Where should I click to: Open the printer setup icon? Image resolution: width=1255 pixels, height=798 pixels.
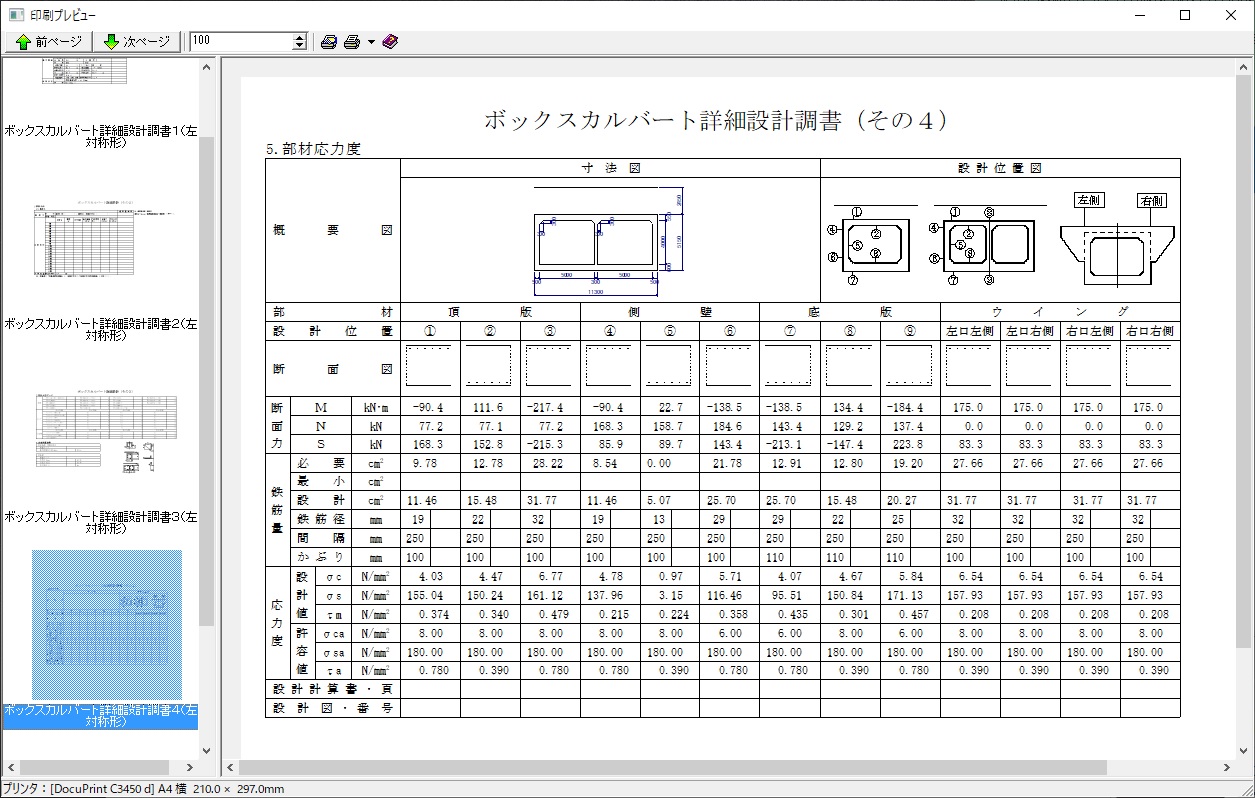[x=329, y=42]
